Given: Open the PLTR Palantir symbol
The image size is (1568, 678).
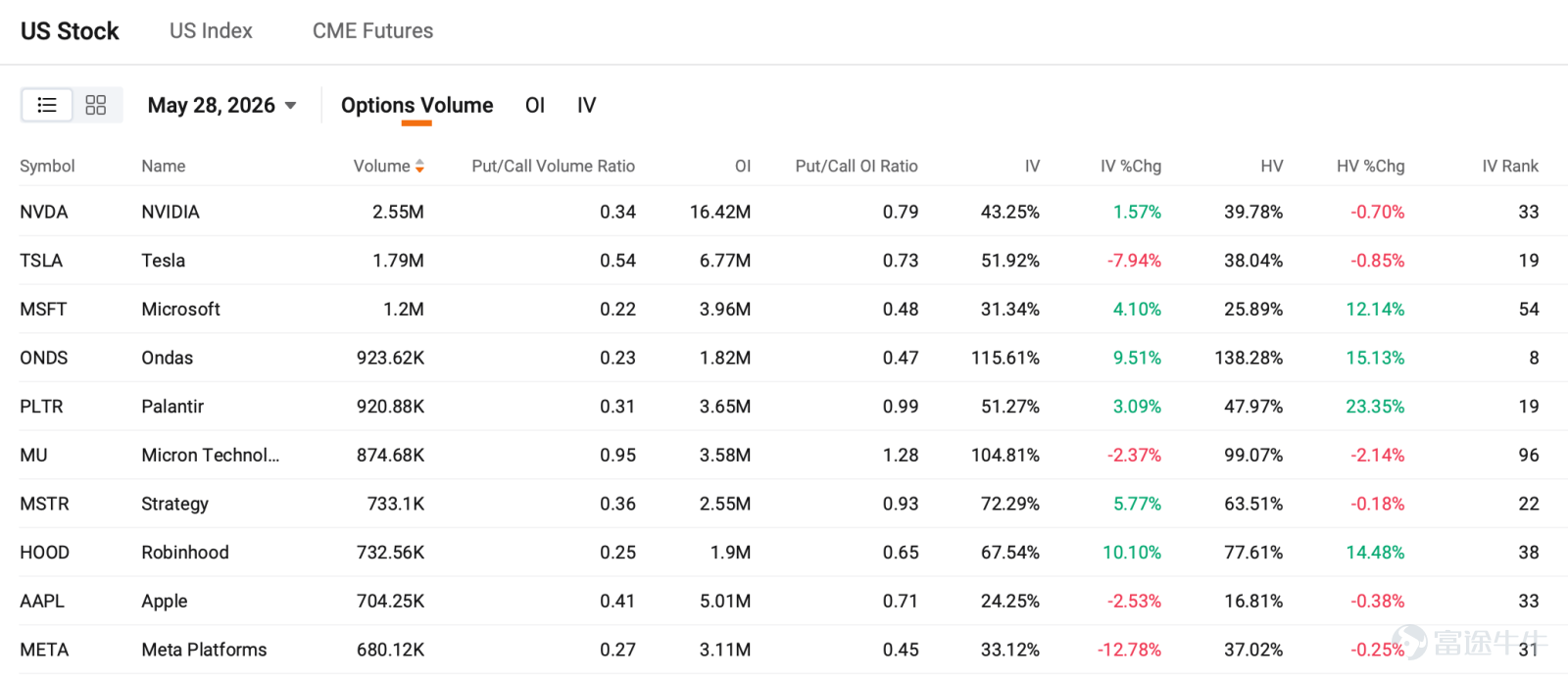Looking at the screenshot, I should tap(41, 407).
